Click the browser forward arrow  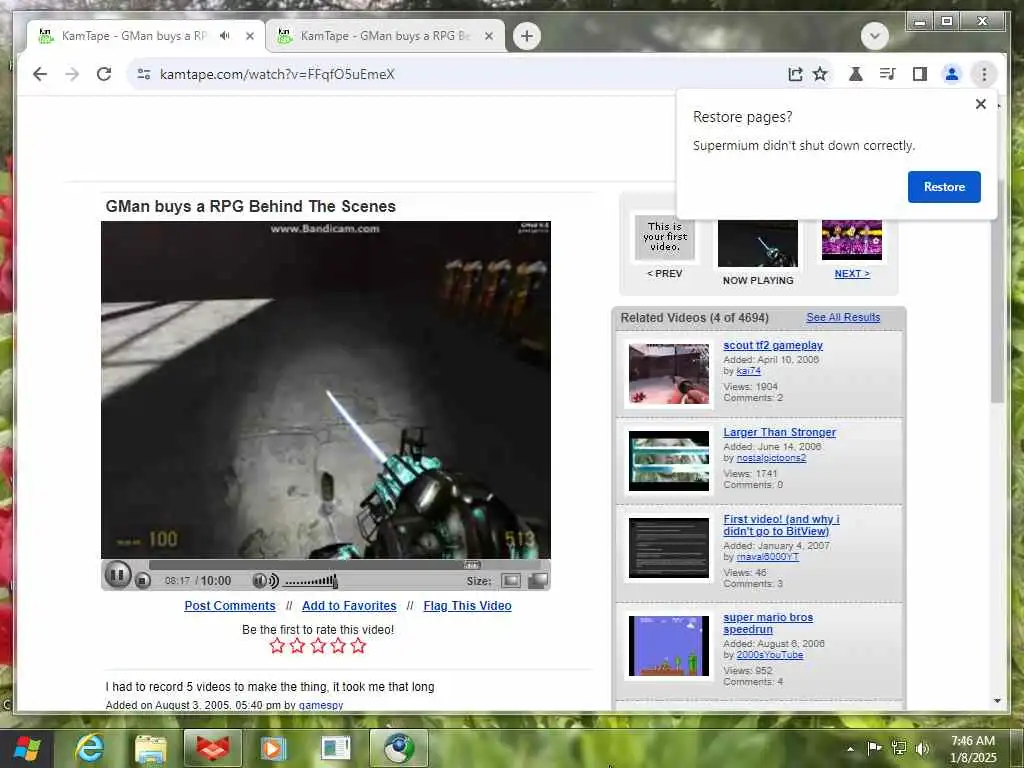[72, 74]
